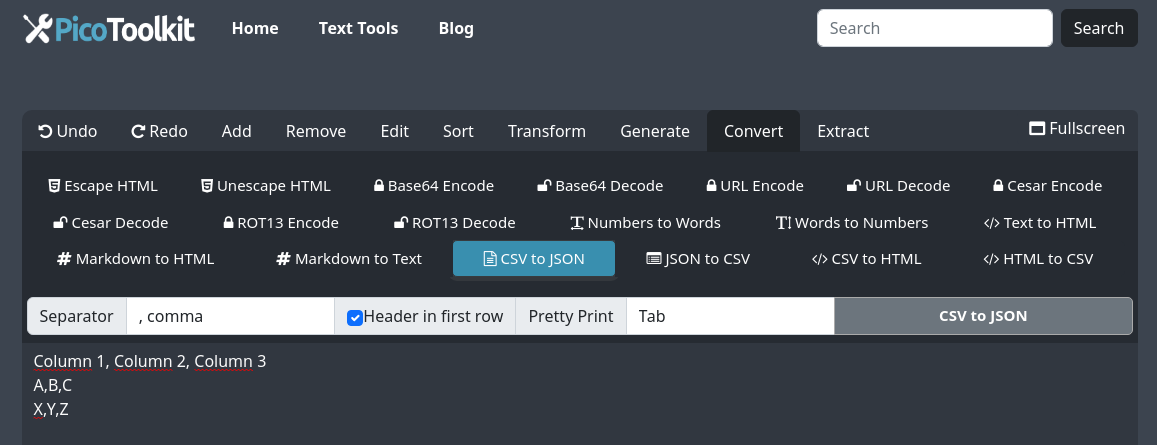Screen dimensions: 1157x445
Task: Go to Home in navigation
Action: (255, 28)
